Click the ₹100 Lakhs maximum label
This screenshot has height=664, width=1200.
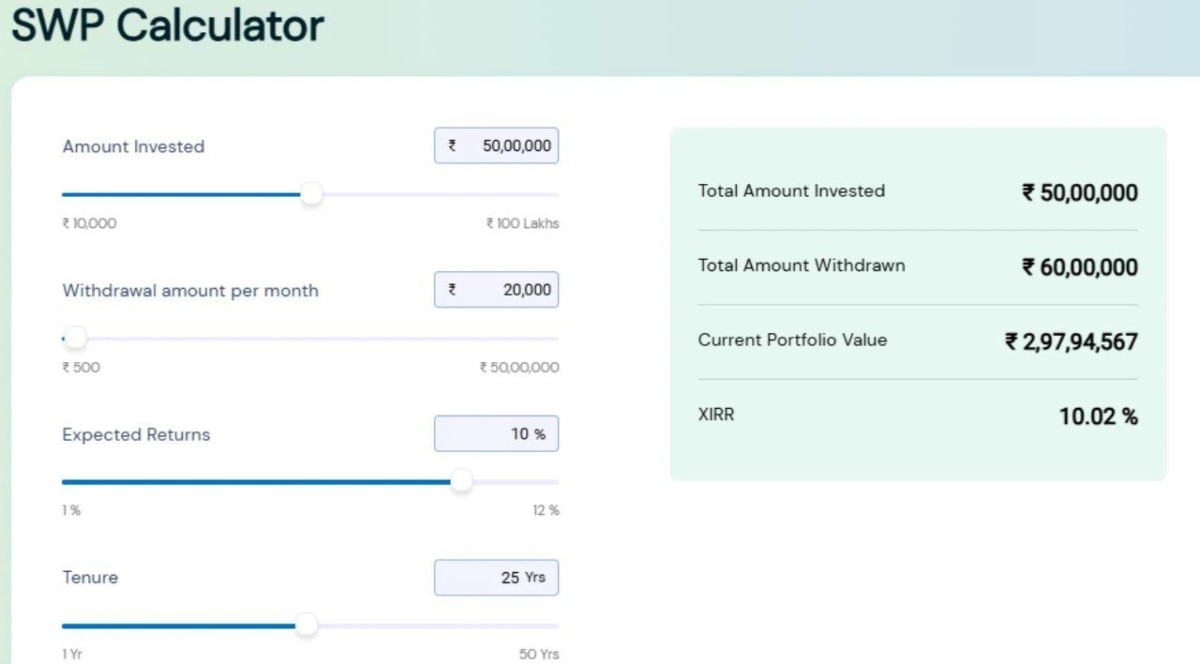pyautogui.click(x=524, y=223)
